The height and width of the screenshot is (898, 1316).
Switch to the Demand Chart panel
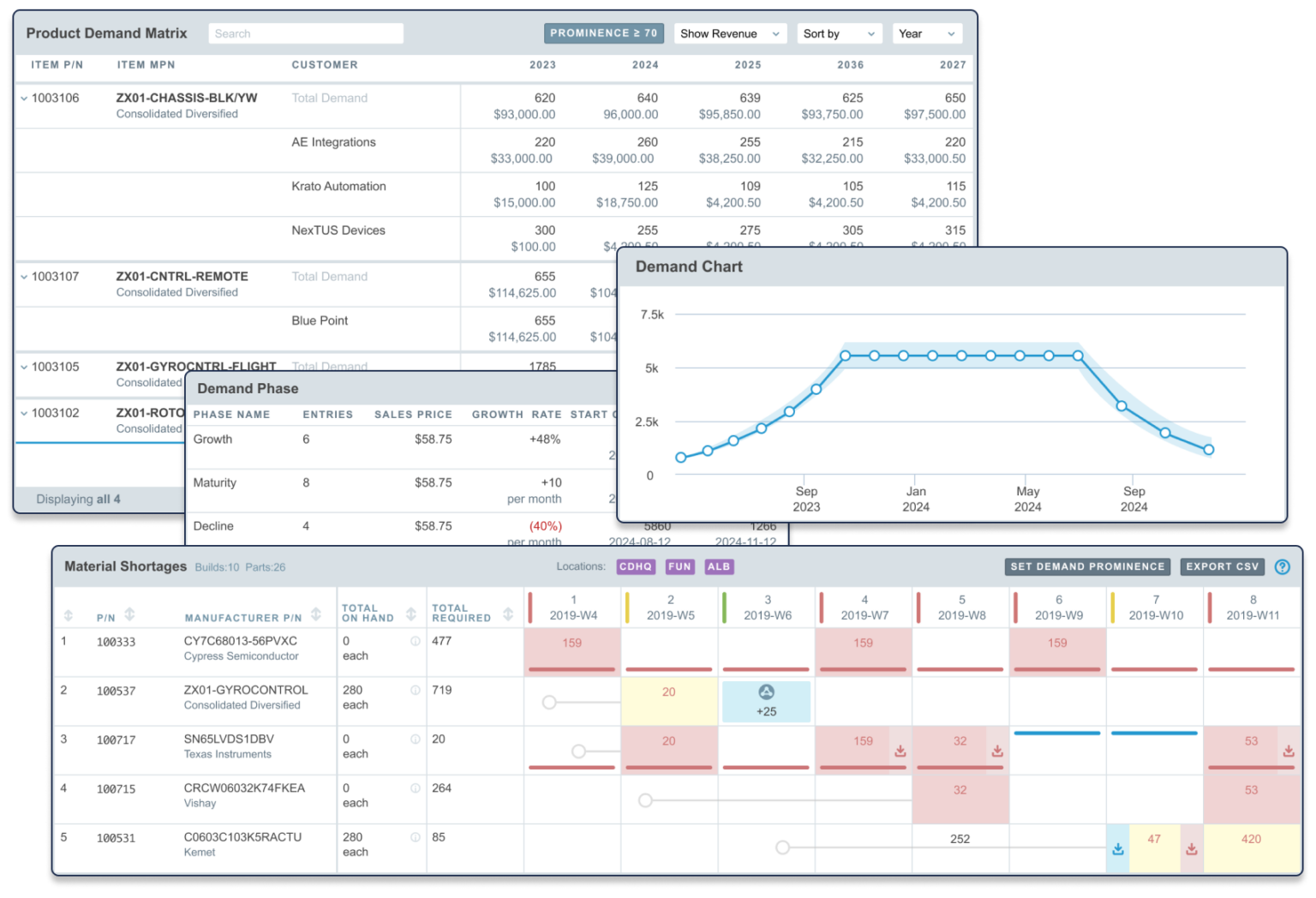[689, 266]
